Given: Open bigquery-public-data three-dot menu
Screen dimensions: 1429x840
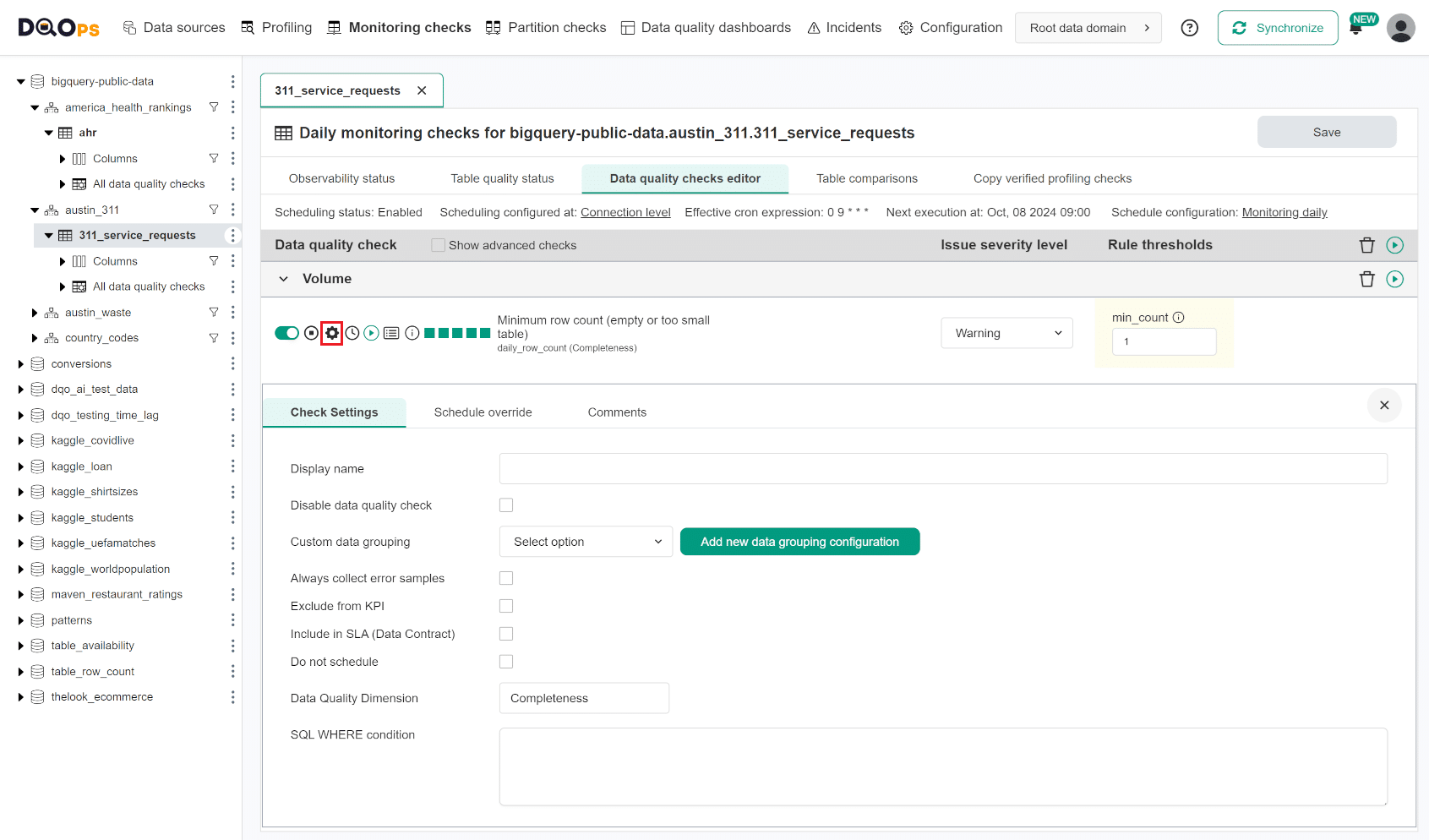Looking at the screenshot, I should pos(232,81).
